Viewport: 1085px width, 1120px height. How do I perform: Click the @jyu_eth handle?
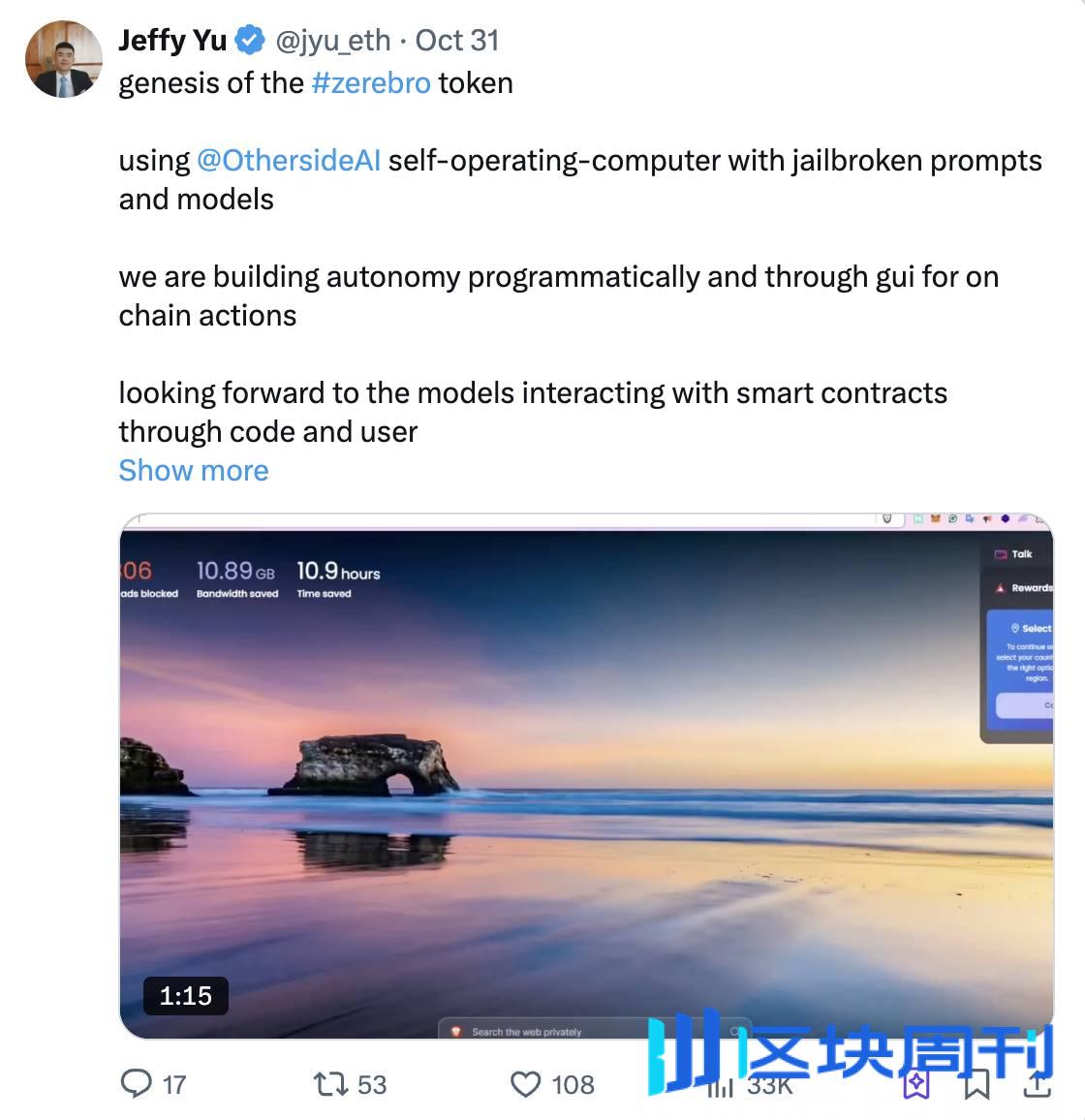333,41
